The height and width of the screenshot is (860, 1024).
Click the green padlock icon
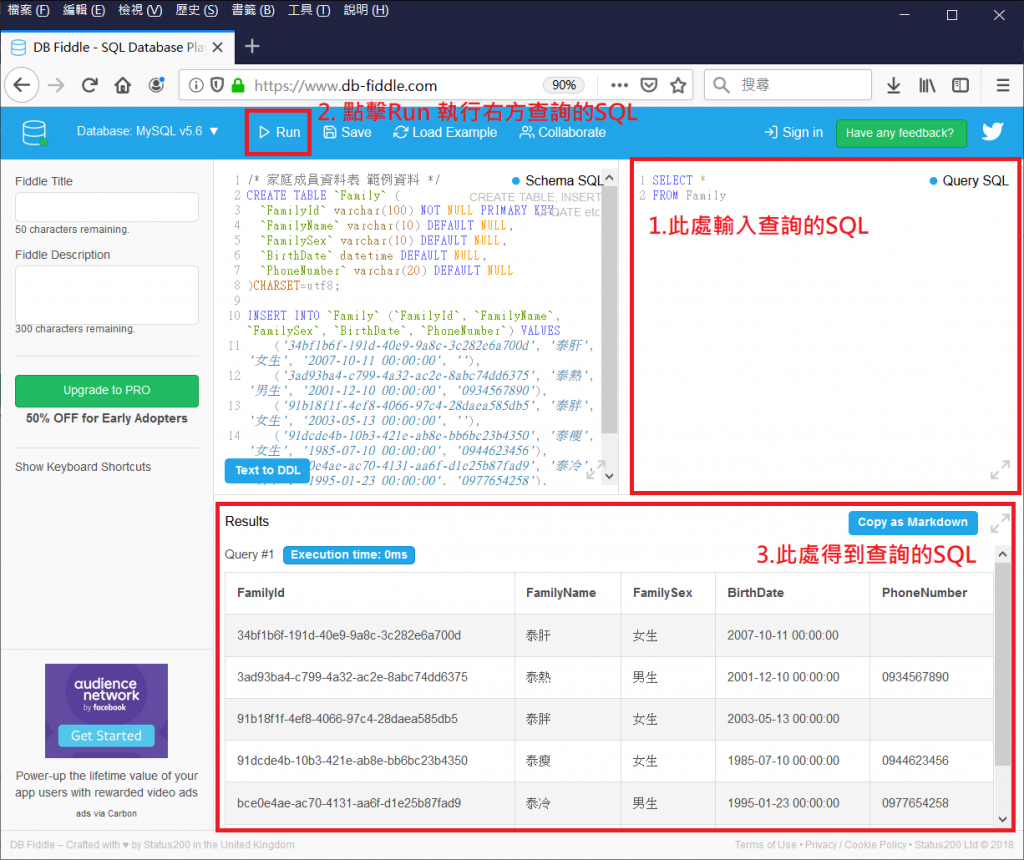tap(238, 86)
